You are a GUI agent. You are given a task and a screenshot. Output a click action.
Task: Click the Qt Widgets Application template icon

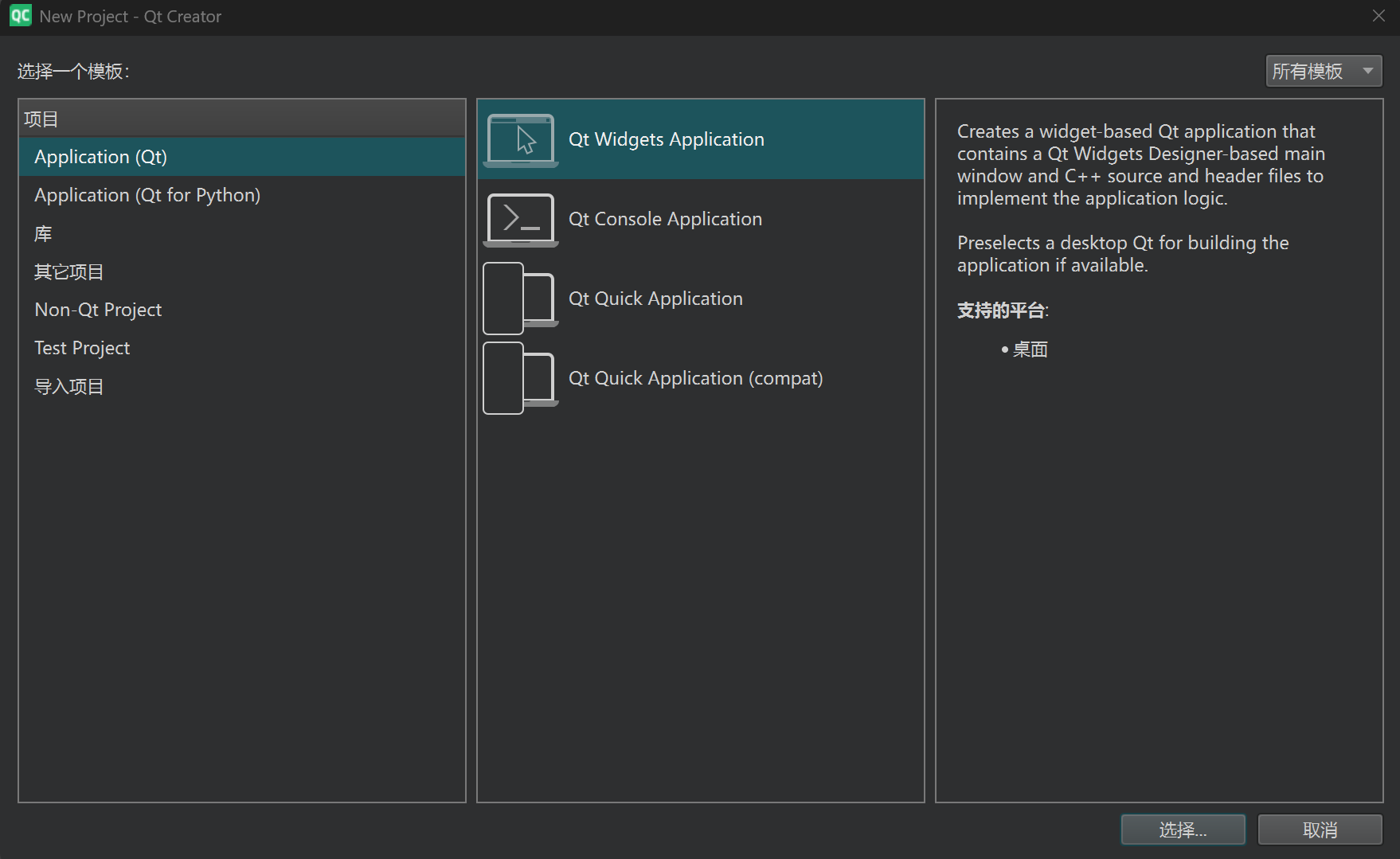tap(521, 140)
